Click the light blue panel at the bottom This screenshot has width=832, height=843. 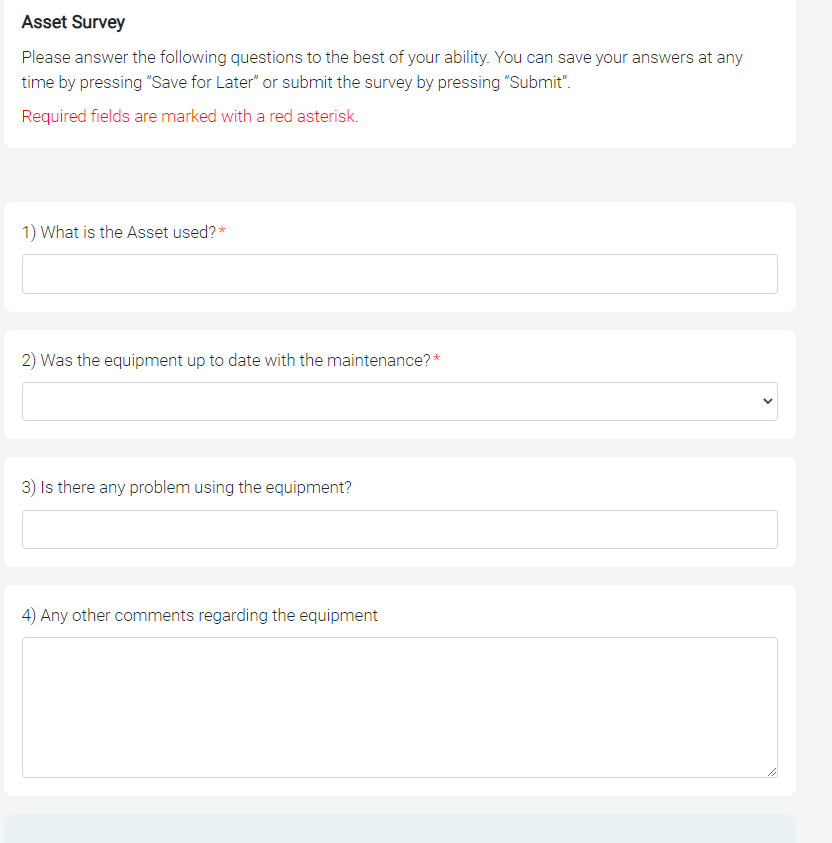click(399, 829)
